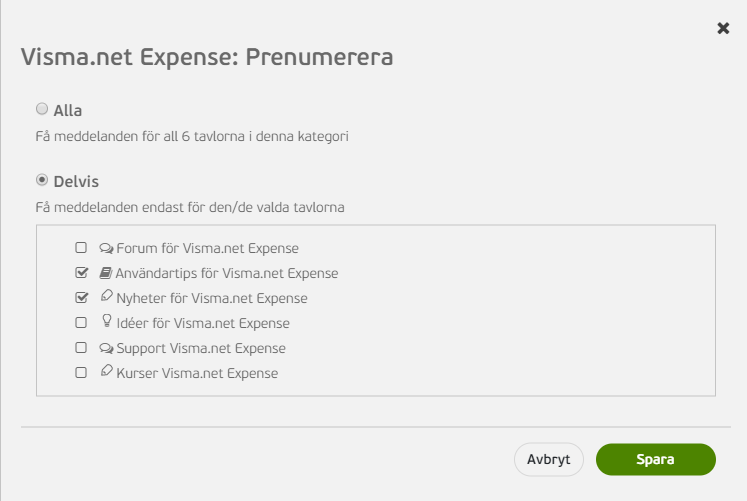
Task: Check the Idéer för Visma.net Expense checkbox
Action: point(81,322)
